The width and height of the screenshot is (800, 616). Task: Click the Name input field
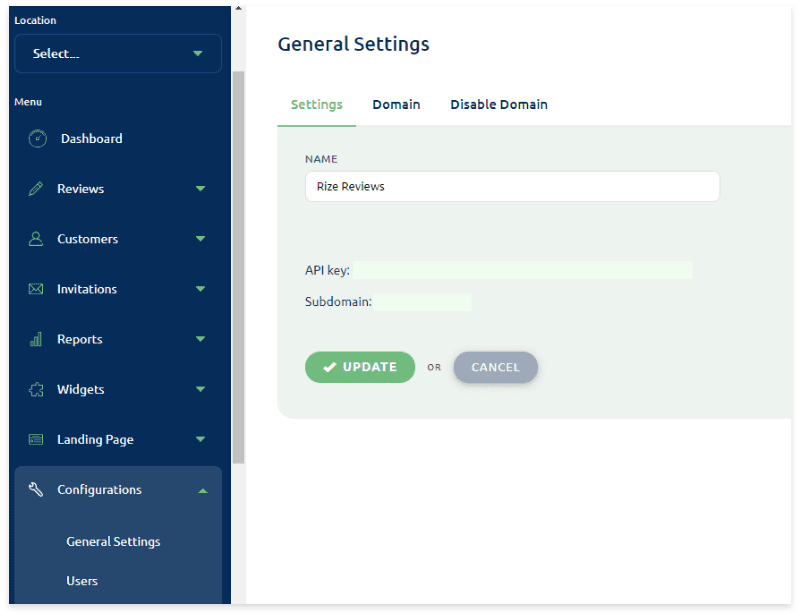512,187
